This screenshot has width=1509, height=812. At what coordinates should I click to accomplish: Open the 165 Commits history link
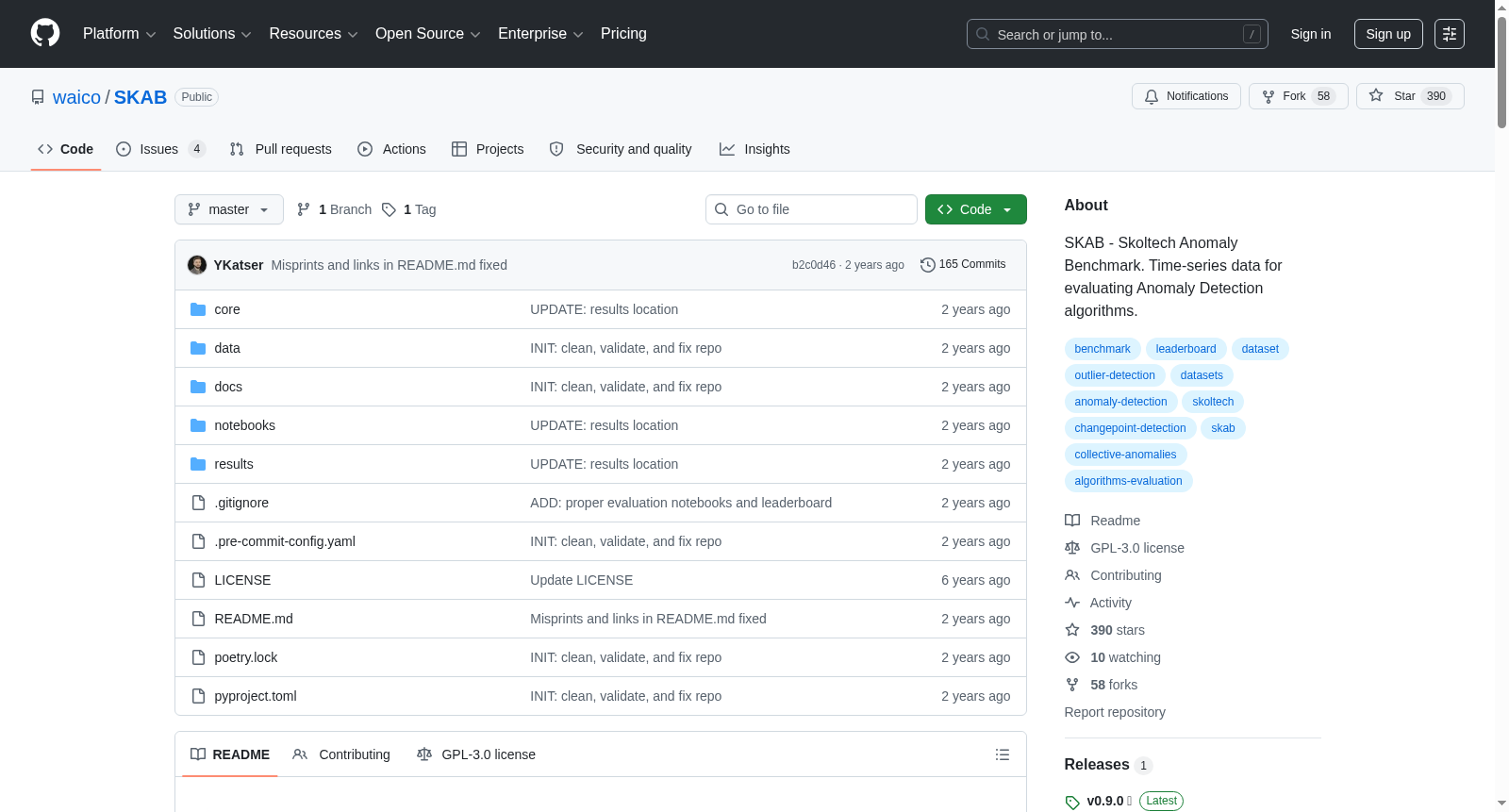pyautogui.click(x=963, y=265)
